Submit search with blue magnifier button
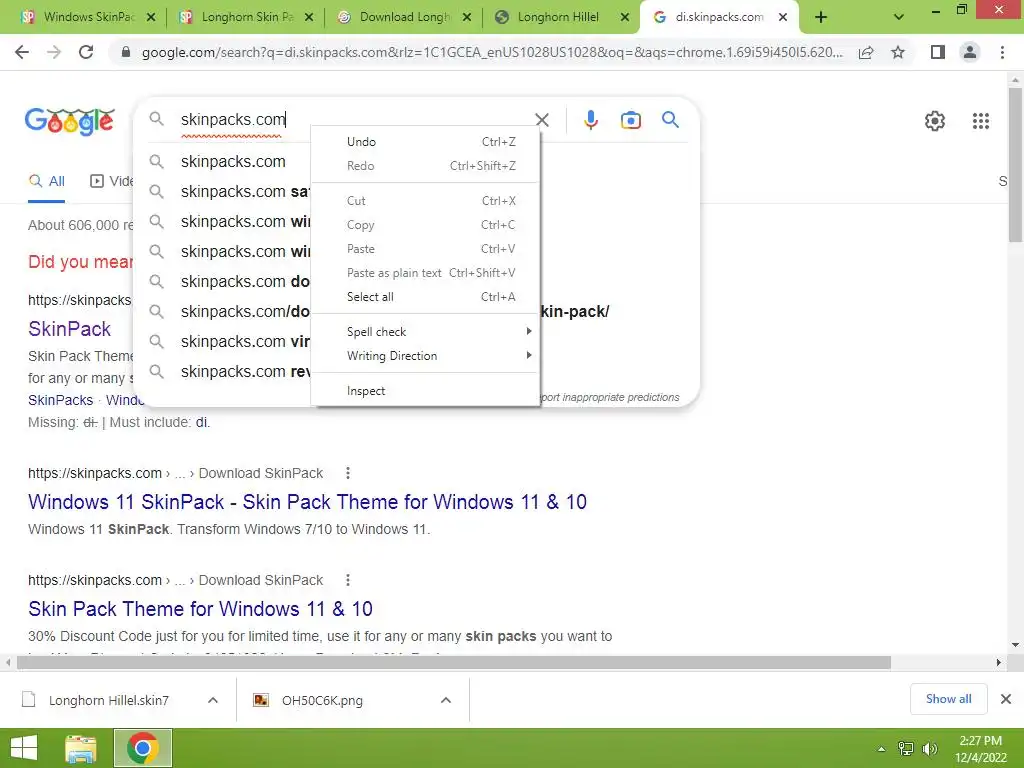 670,120
